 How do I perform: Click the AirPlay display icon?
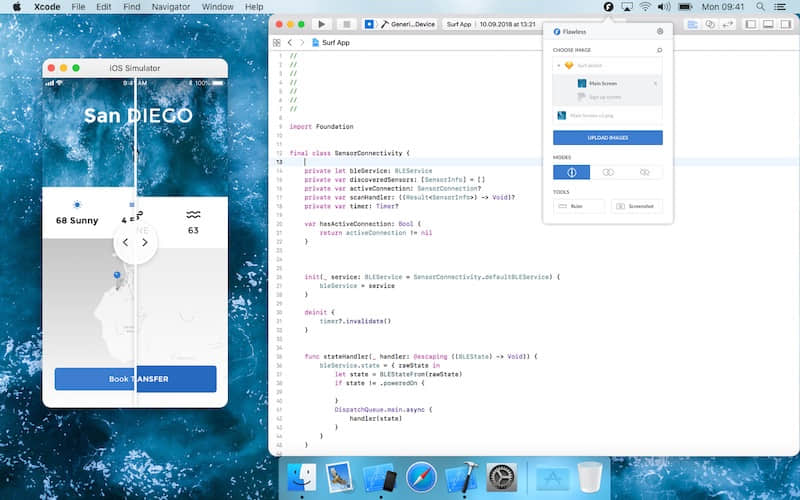click(x=627, y=7)
